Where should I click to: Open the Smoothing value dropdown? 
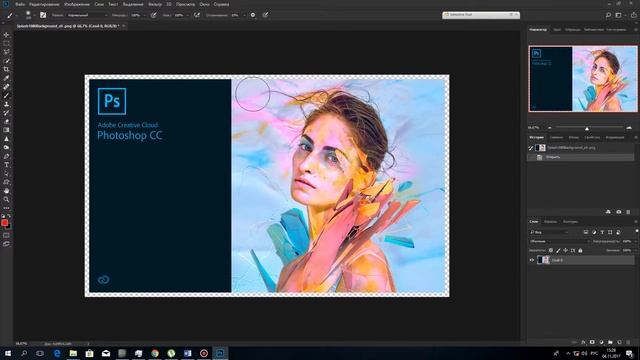point(244,15)
